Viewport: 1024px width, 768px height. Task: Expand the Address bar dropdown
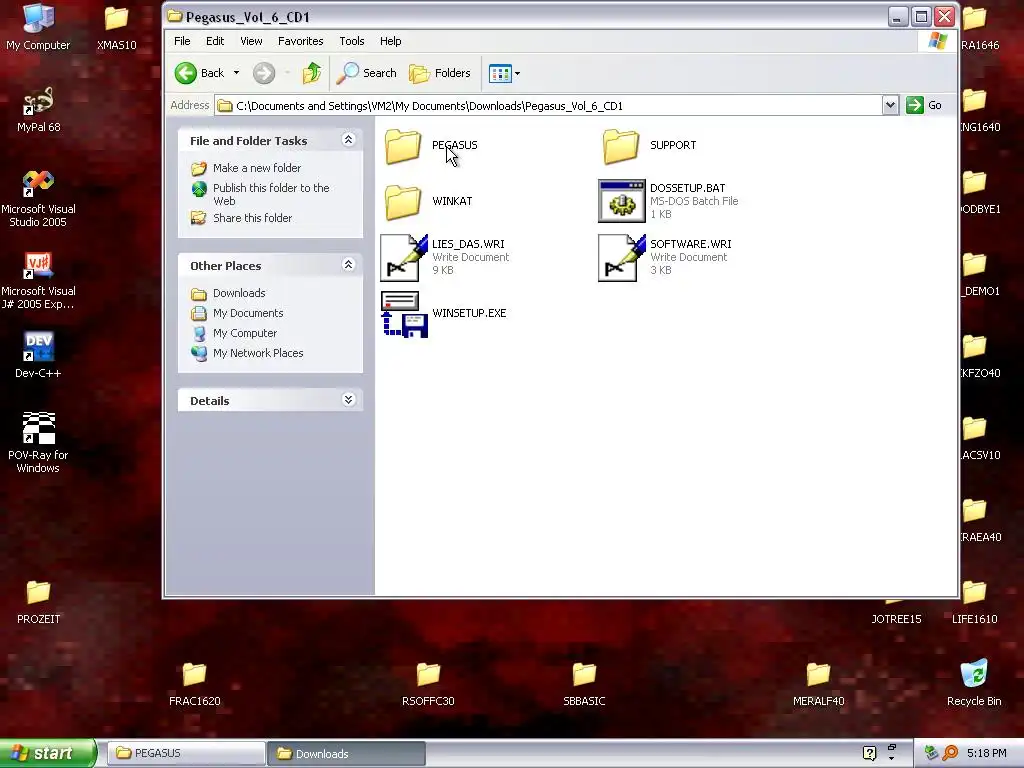tap(889, 105)
